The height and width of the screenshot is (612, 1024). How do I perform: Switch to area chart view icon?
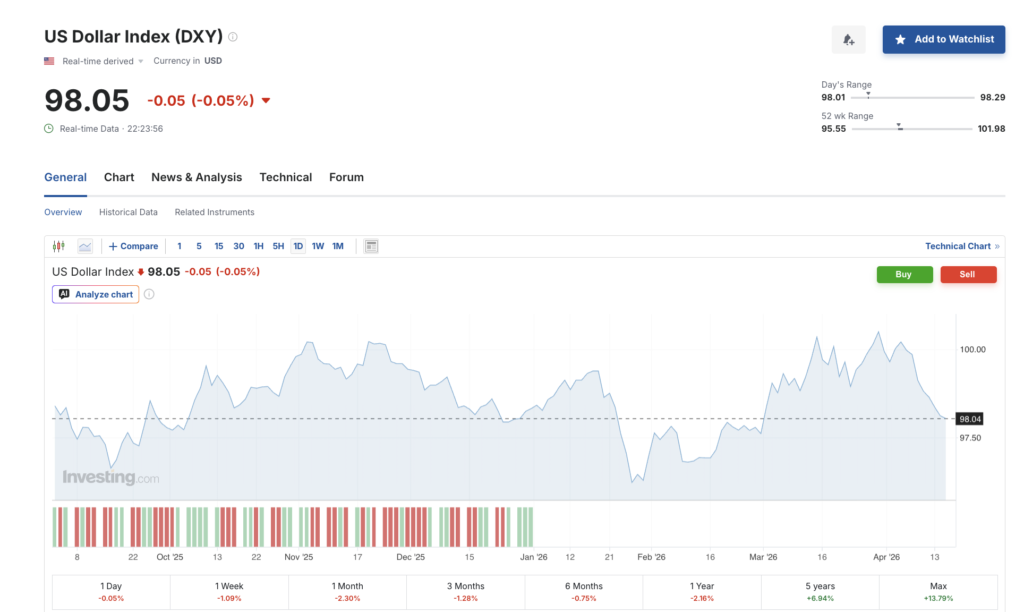coord(84,245)
